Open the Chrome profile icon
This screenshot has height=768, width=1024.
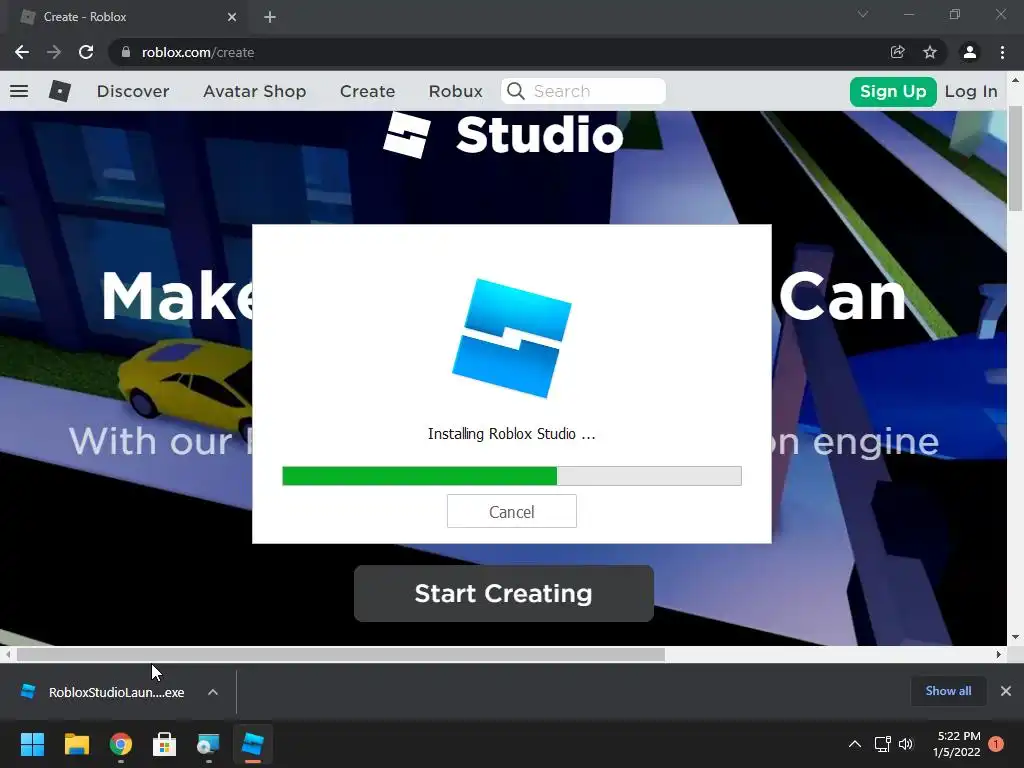[x=970, y=52]
